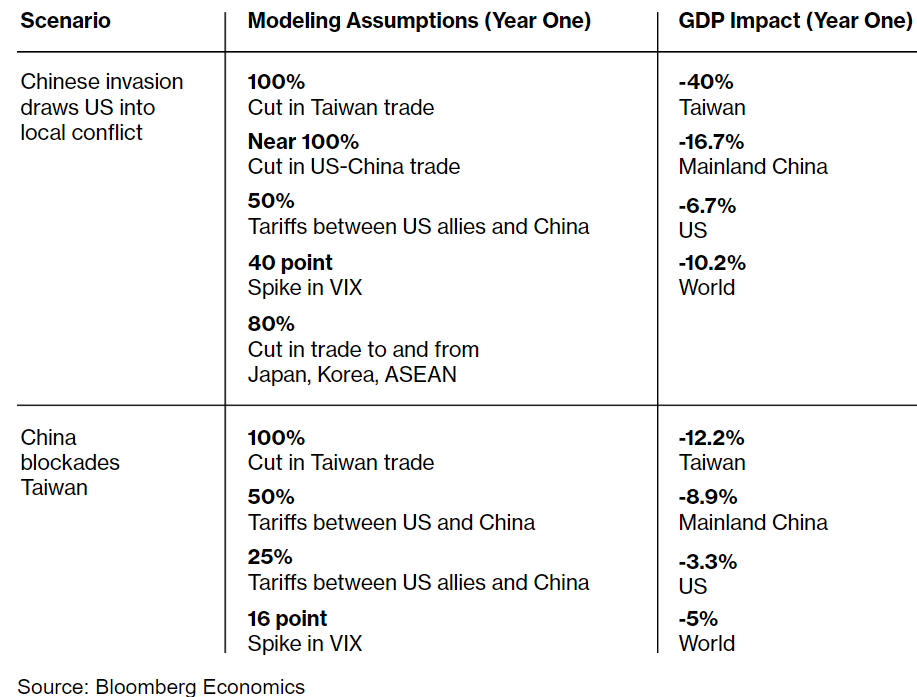The height and width of the screenshot is (697, 917).
Task: Click the Bloomberg Economics source text
Action: coord(161,686)
